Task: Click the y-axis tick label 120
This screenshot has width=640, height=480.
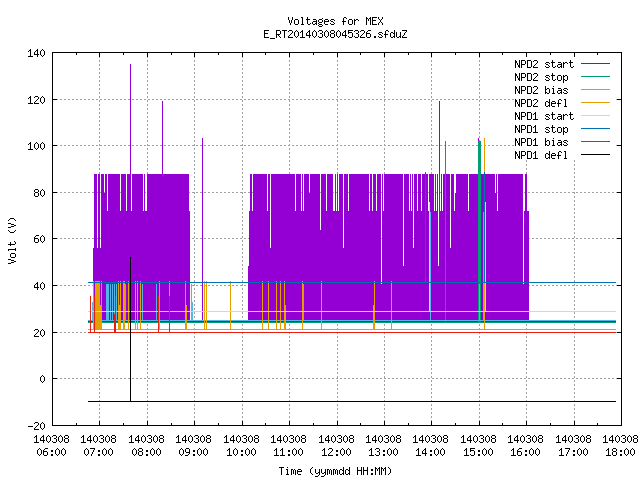Action: tap(36, 100)
